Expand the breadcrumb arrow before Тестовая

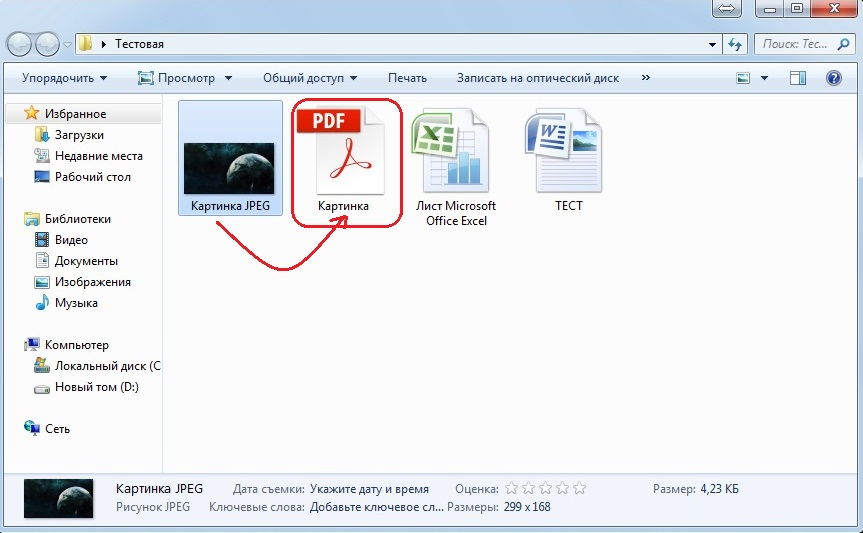103,44
